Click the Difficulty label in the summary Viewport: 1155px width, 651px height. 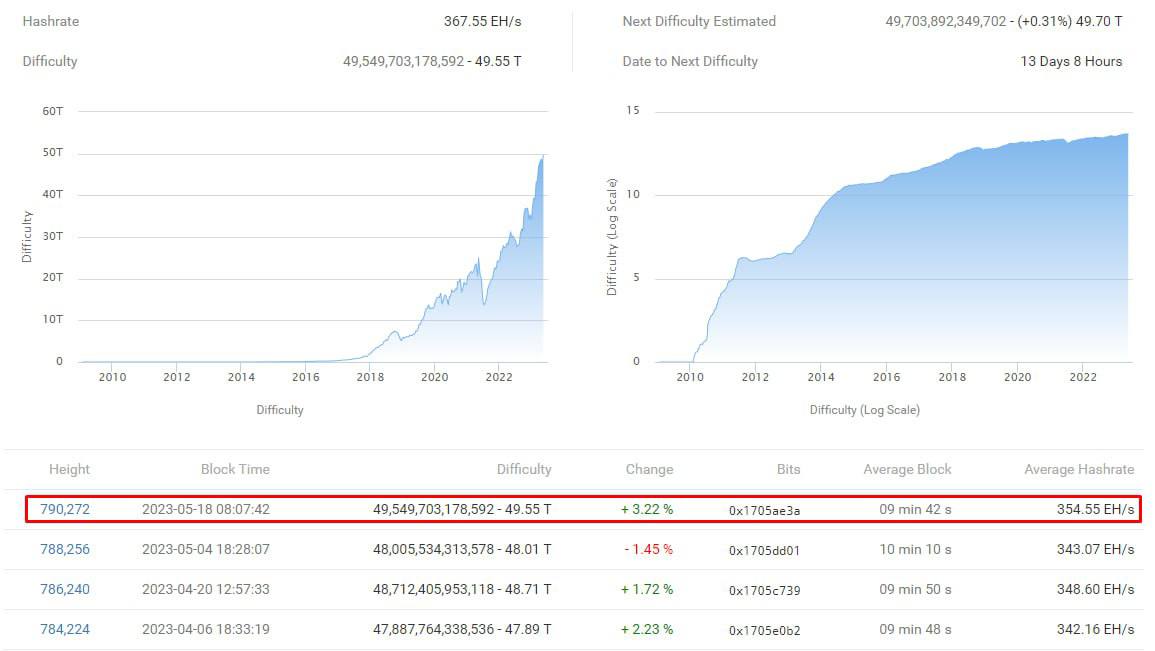pyautogui.click(x=49, y=61)
